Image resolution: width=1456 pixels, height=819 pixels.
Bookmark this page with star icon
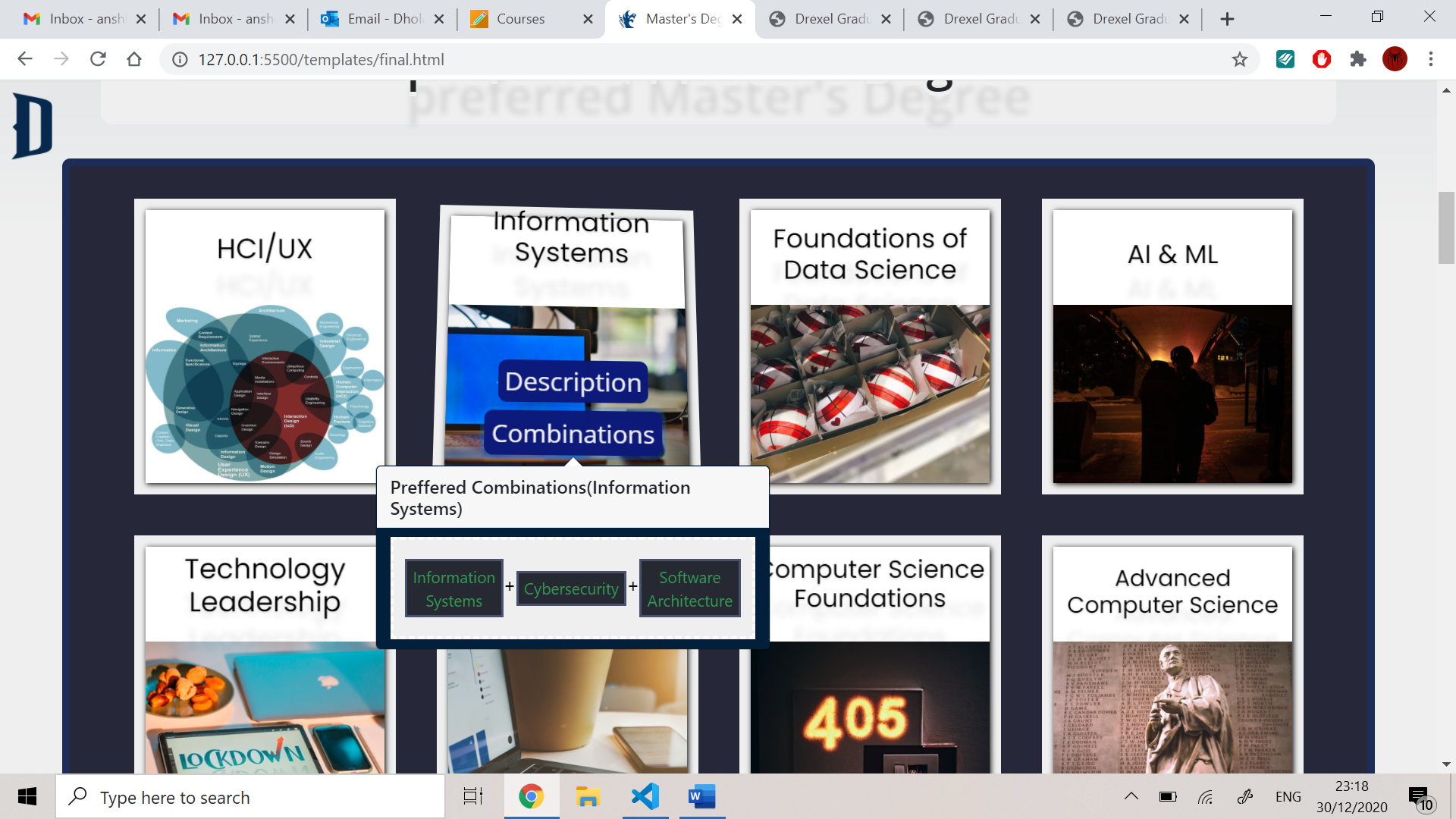tap(1239, 59)
